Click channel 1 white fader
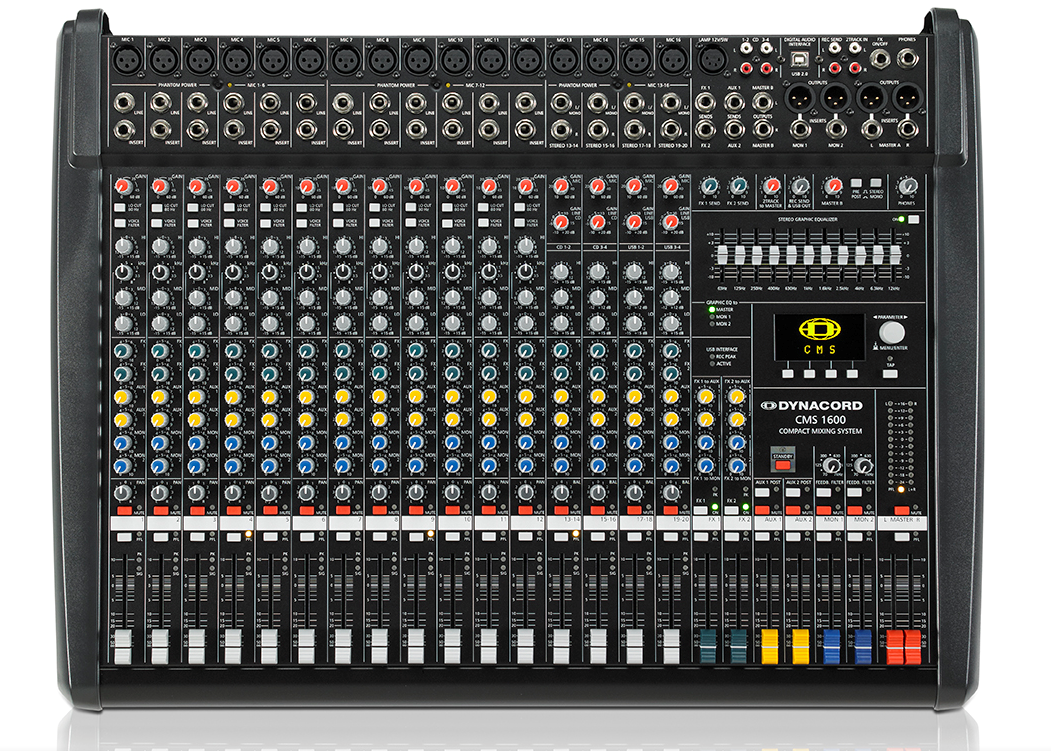Screen dimensions: 1051x751 click(x=123, y=646)
